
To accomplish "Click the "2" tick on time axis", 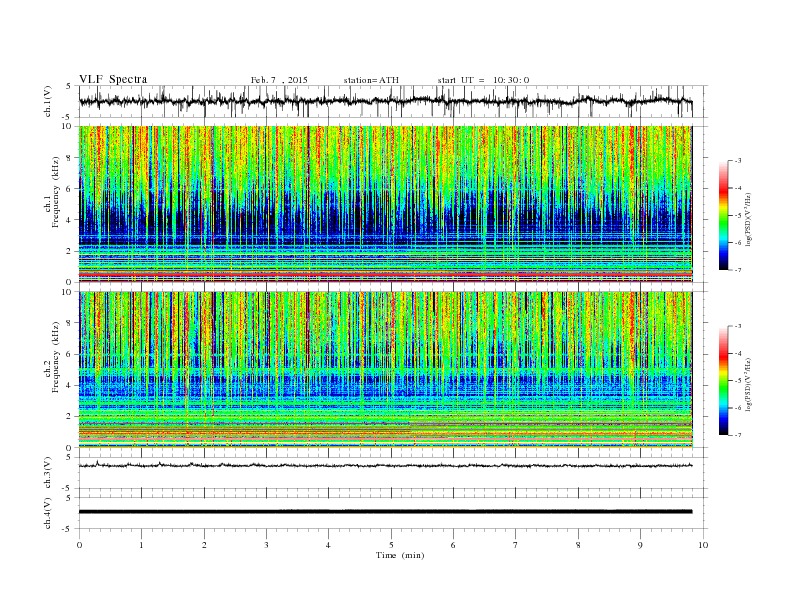I will (x=204, y=545).
